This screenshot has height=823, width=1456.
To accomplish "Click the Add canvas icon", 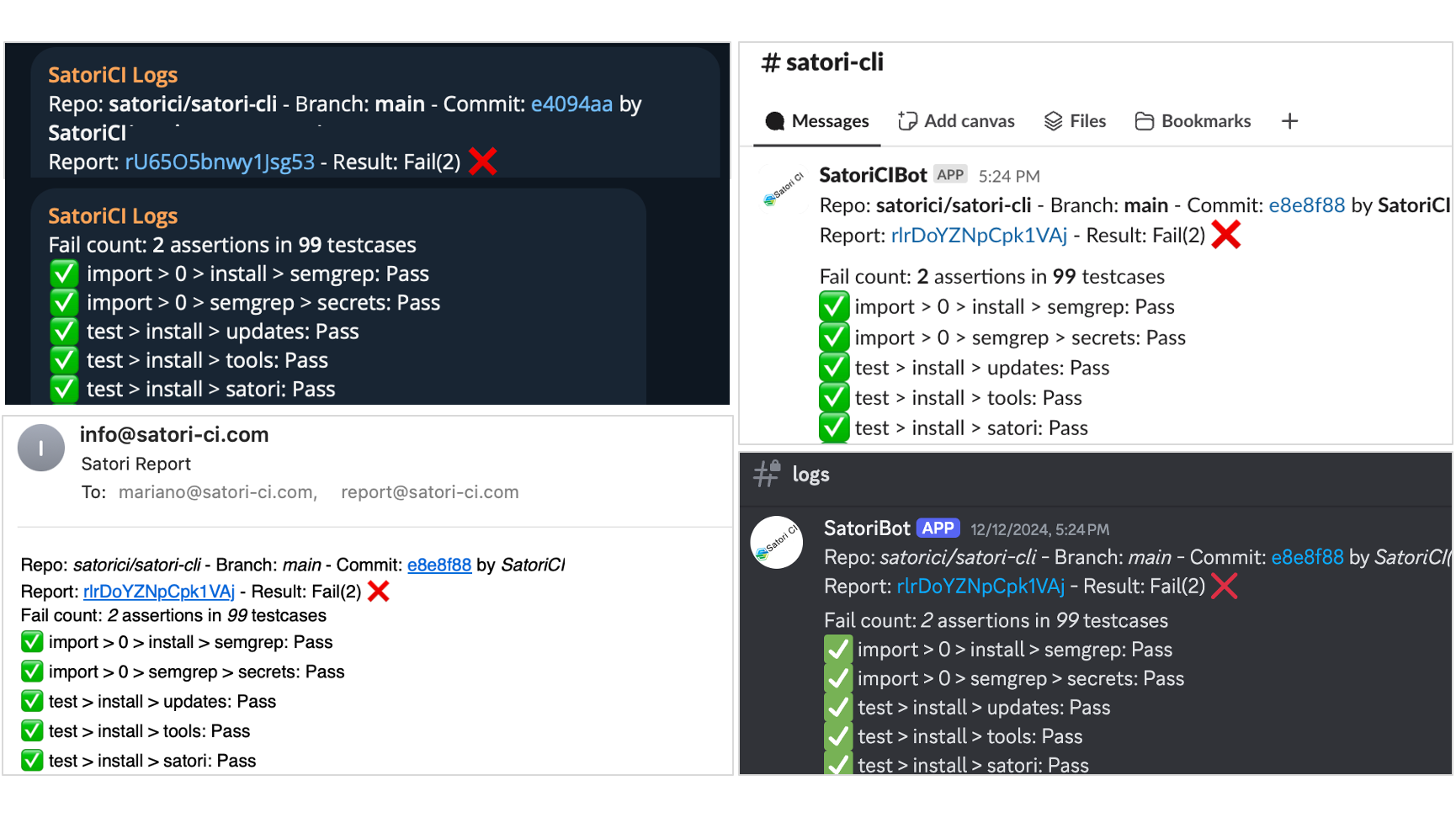I will click(x=907, y=121).
